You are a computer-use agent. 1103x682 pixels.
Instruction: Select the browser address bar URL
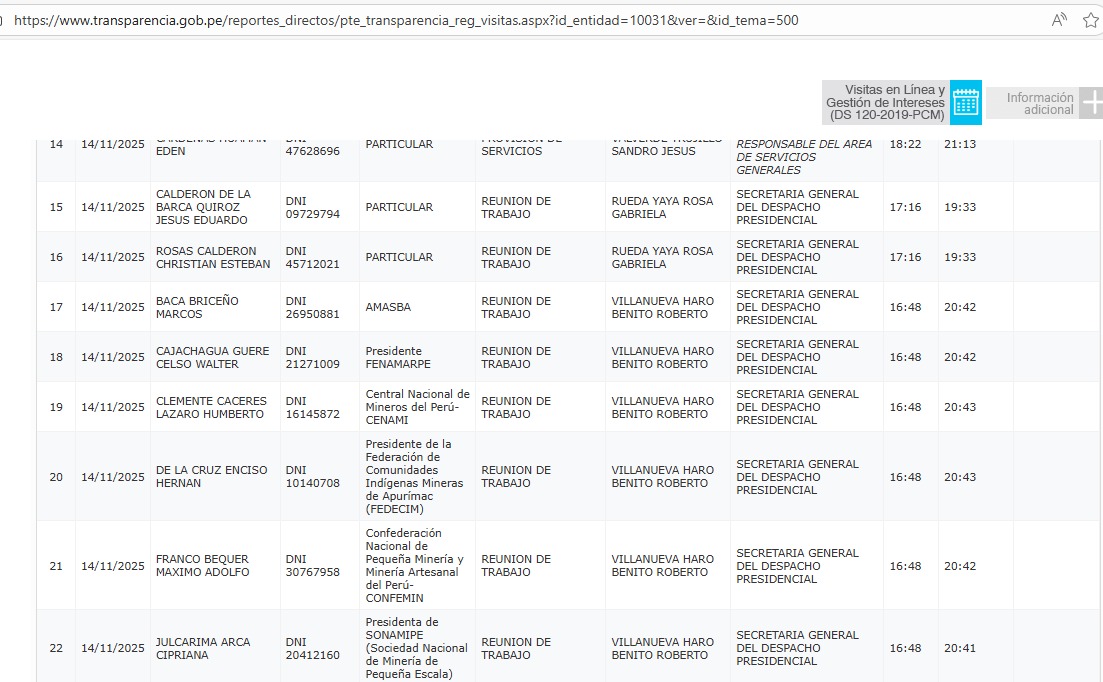click(406, 20)
